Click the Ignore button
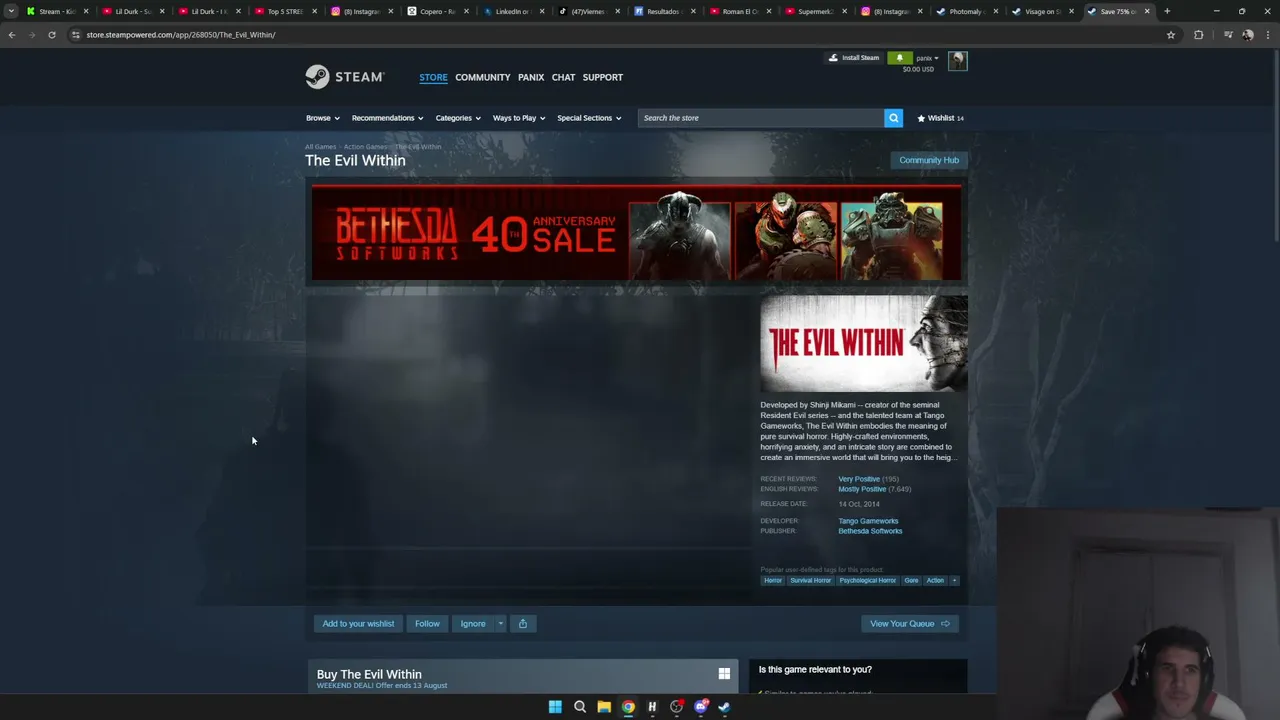 [x=473, y=624]
